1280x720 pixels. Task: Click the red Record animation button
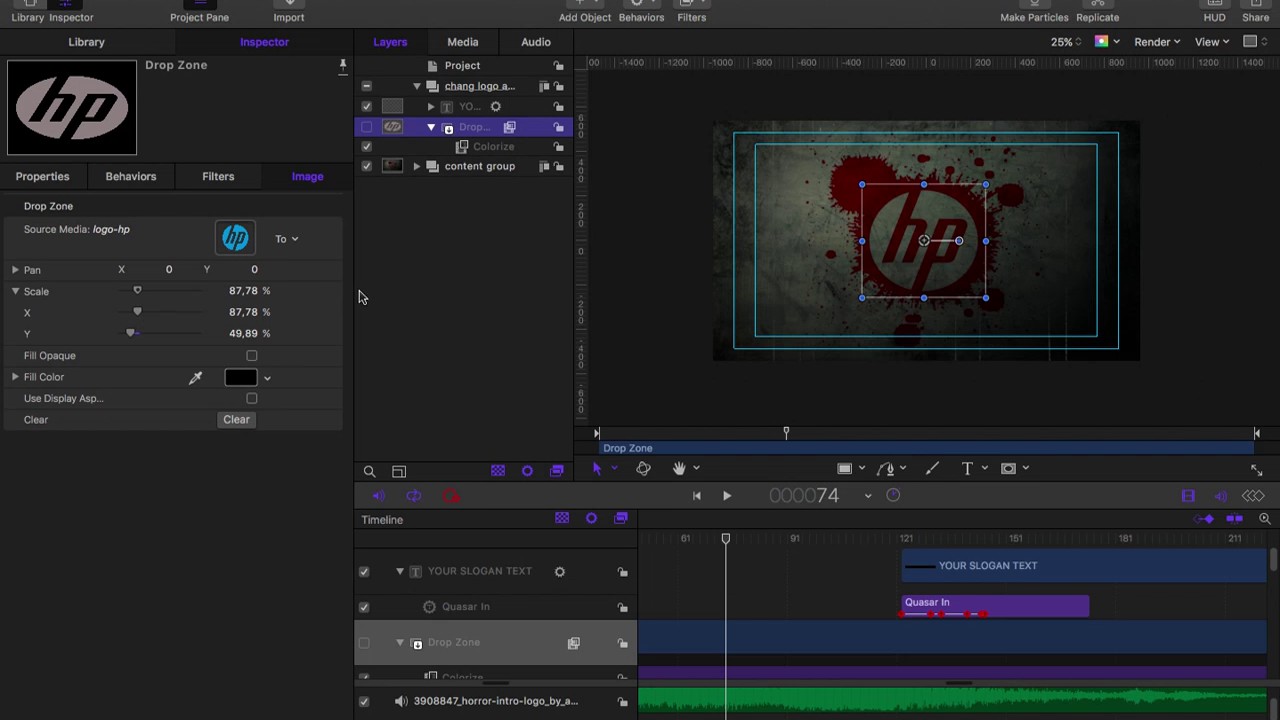click(451, 496)
